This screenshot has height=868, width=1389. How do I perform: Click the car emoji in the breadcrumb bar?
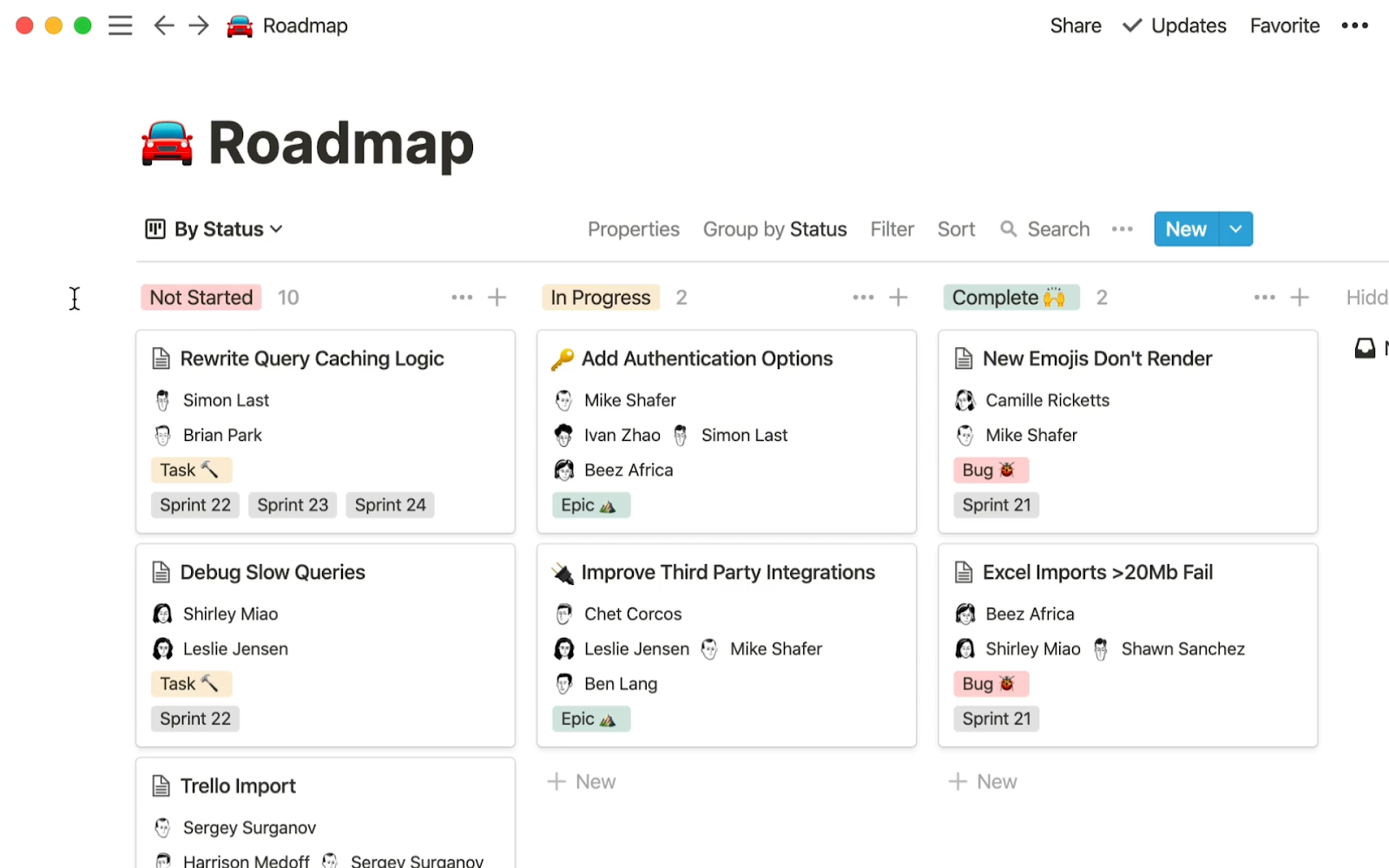[x=238, y=25]
